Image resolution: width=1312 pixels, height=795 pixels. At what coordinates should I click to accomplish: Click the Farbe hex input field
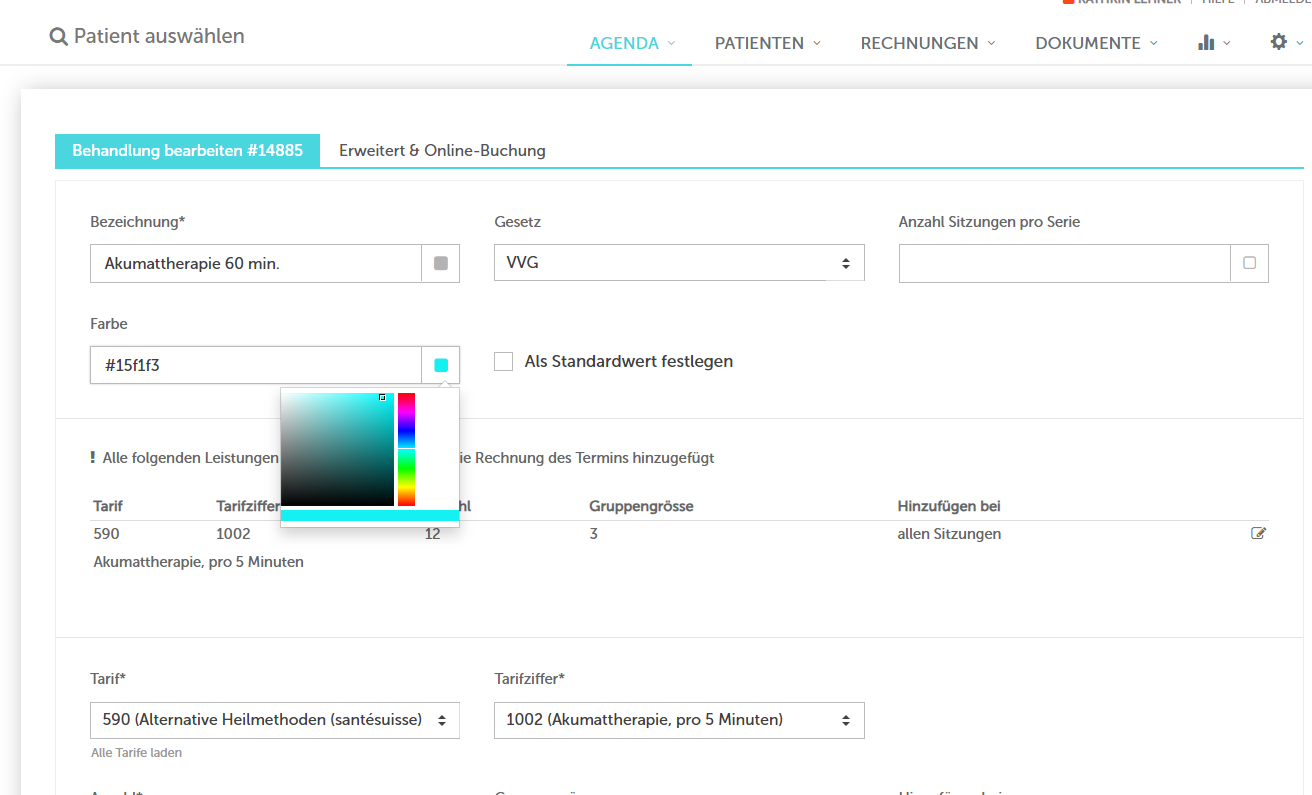256,365
